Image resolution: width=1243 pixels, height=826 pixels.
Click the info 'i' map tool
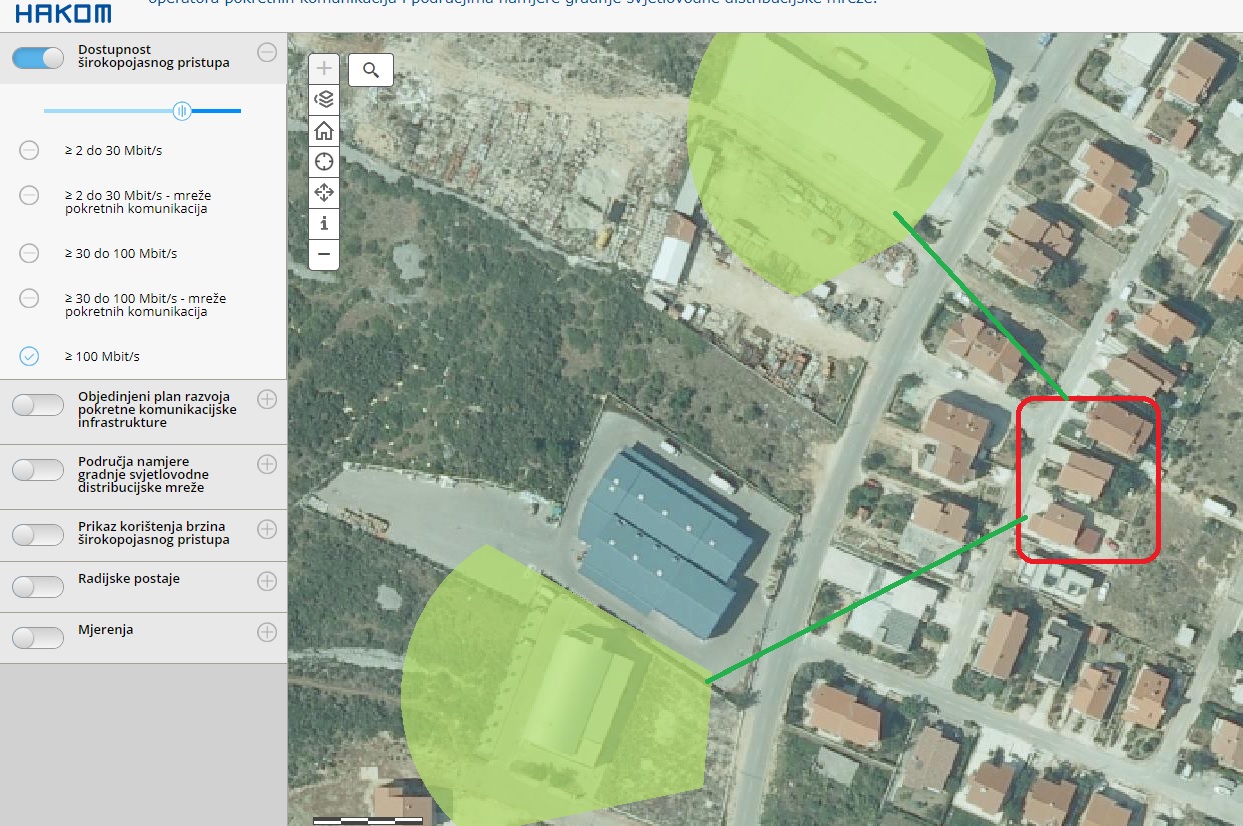pos(324,224)
